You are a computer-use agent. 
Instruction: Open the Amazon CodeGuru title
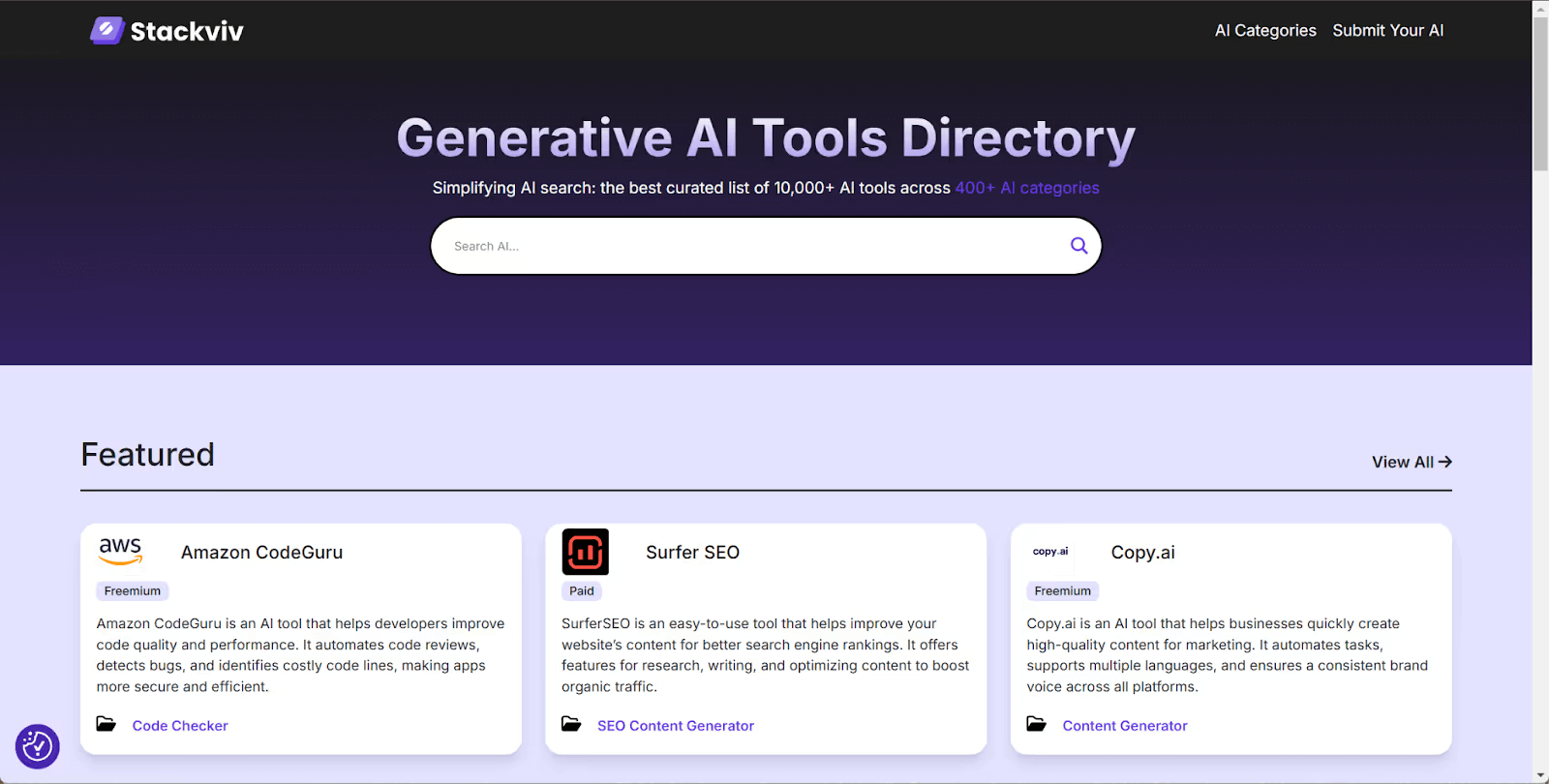[261, 553]
